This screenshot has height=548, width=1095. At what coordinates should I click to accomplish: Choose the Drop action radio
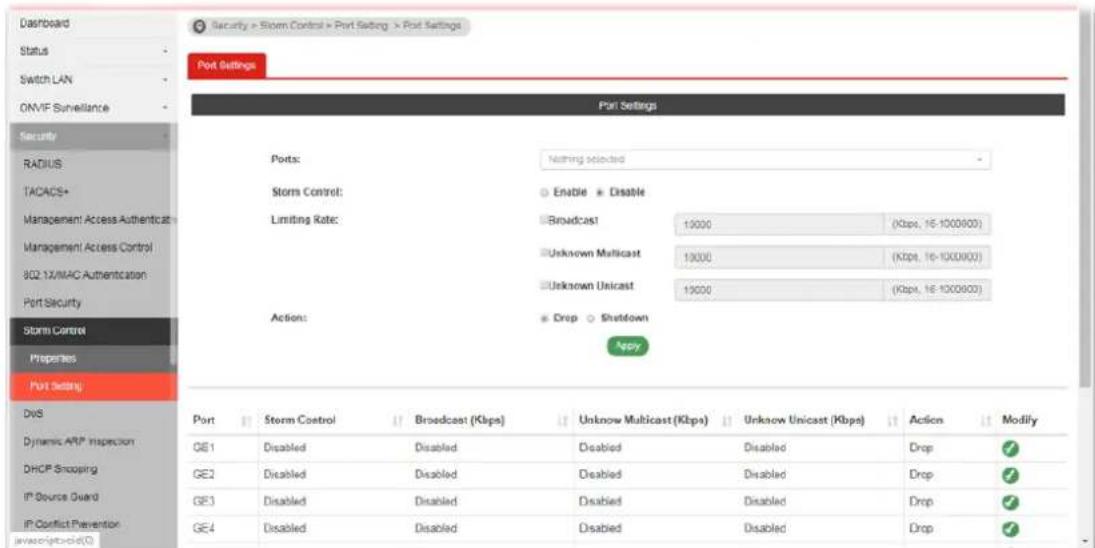(544, 318)
